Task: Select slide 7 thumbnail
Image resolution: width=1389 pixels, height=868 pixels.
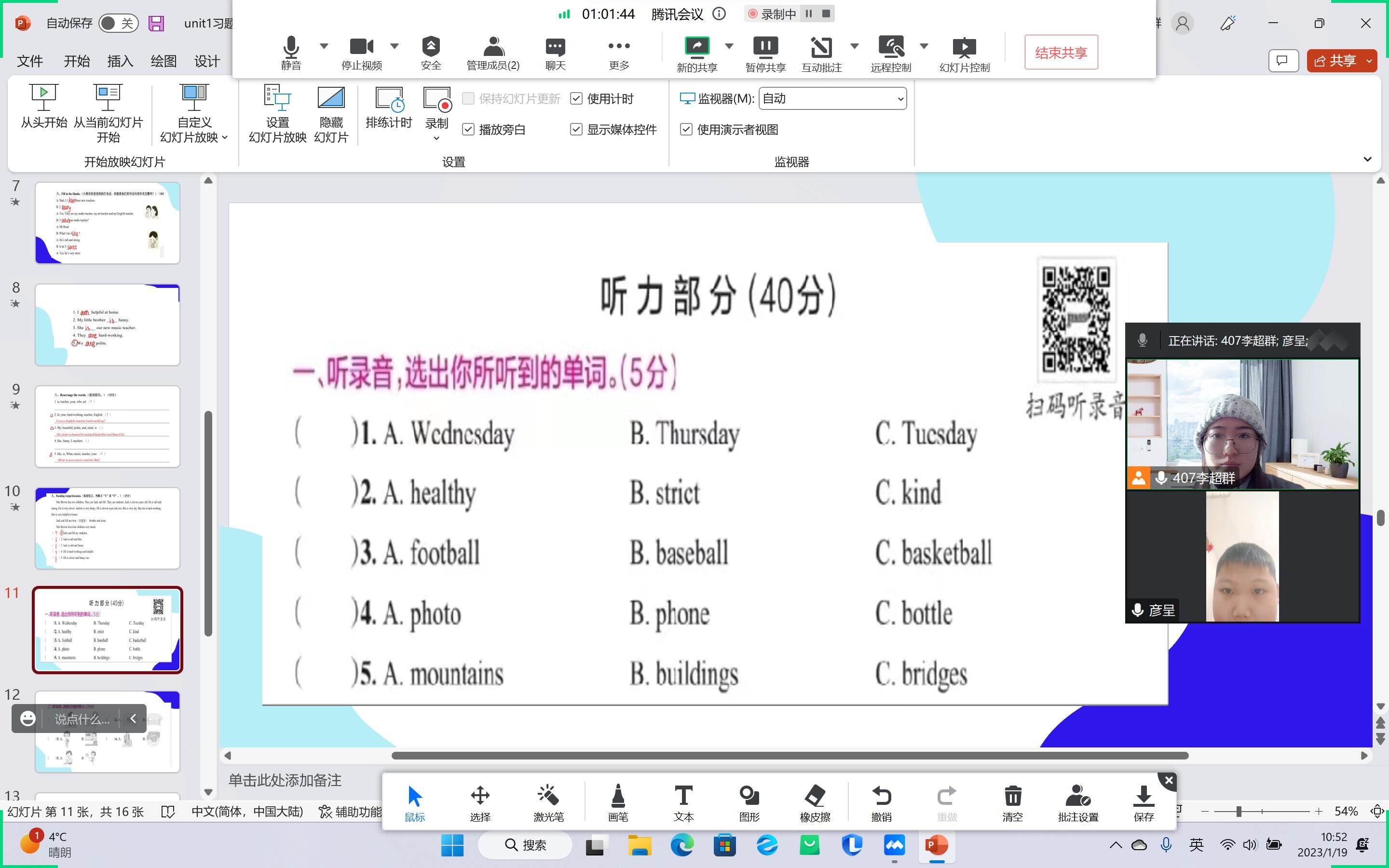Action: coord(108,223)
